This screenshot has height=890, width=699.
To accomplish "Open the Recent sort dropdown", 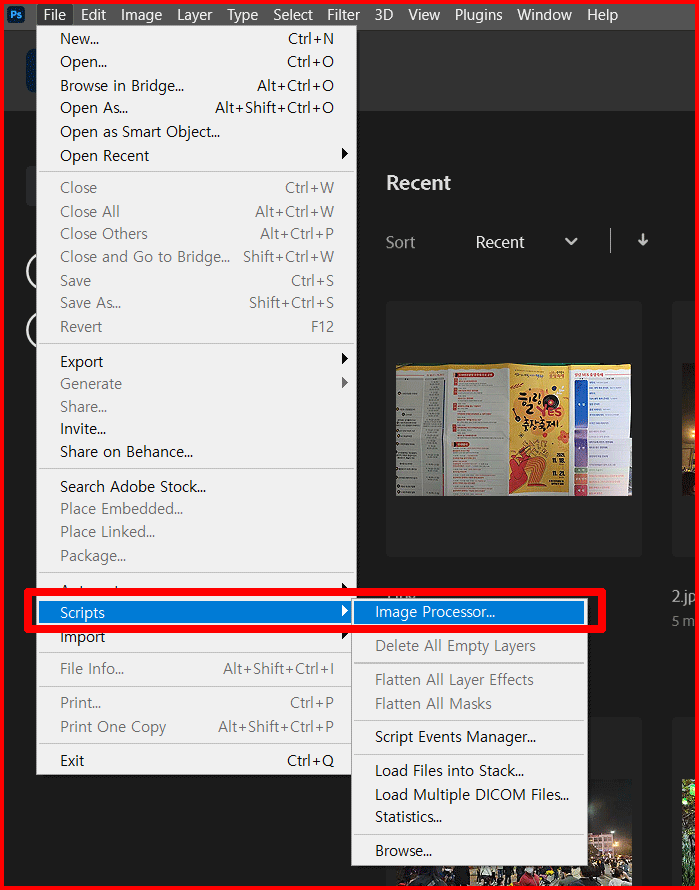I will 526,242.
